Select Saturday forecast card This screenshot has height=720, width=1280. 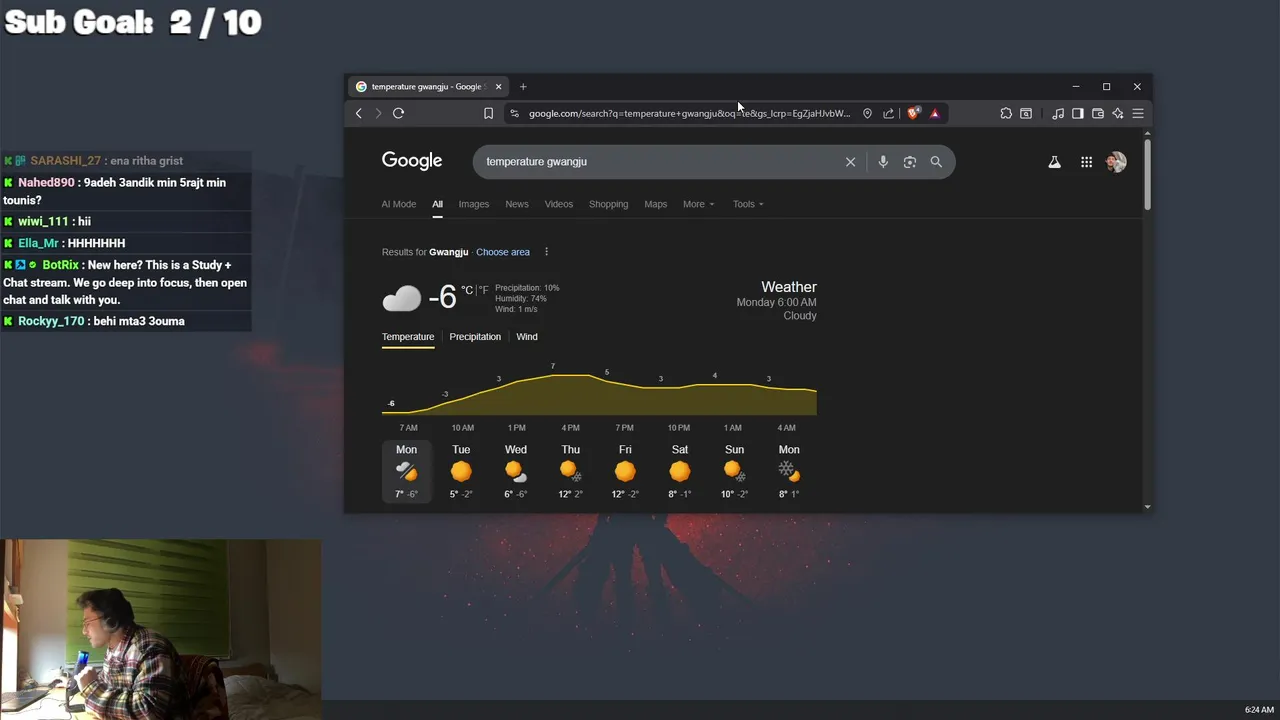click(x=680, y=471)
